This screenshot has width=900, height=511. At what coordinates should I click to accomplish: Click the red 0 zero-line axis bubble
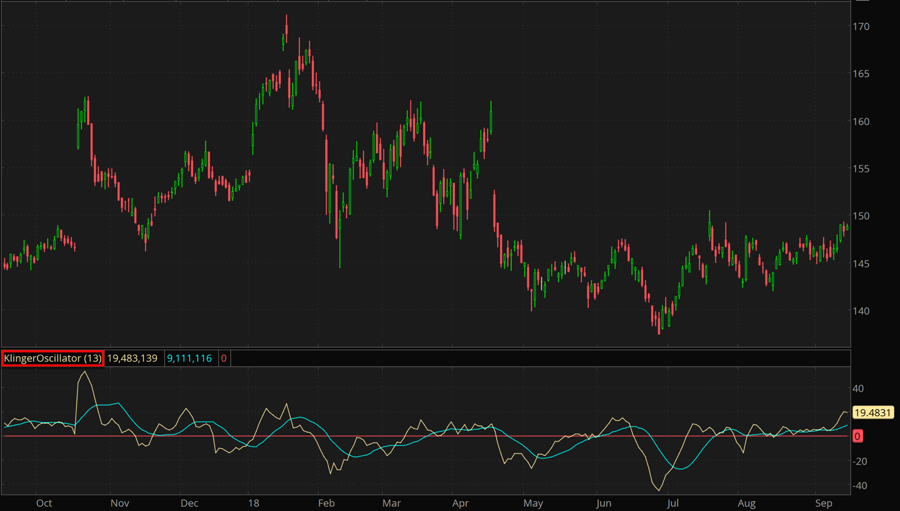[858, 437]
